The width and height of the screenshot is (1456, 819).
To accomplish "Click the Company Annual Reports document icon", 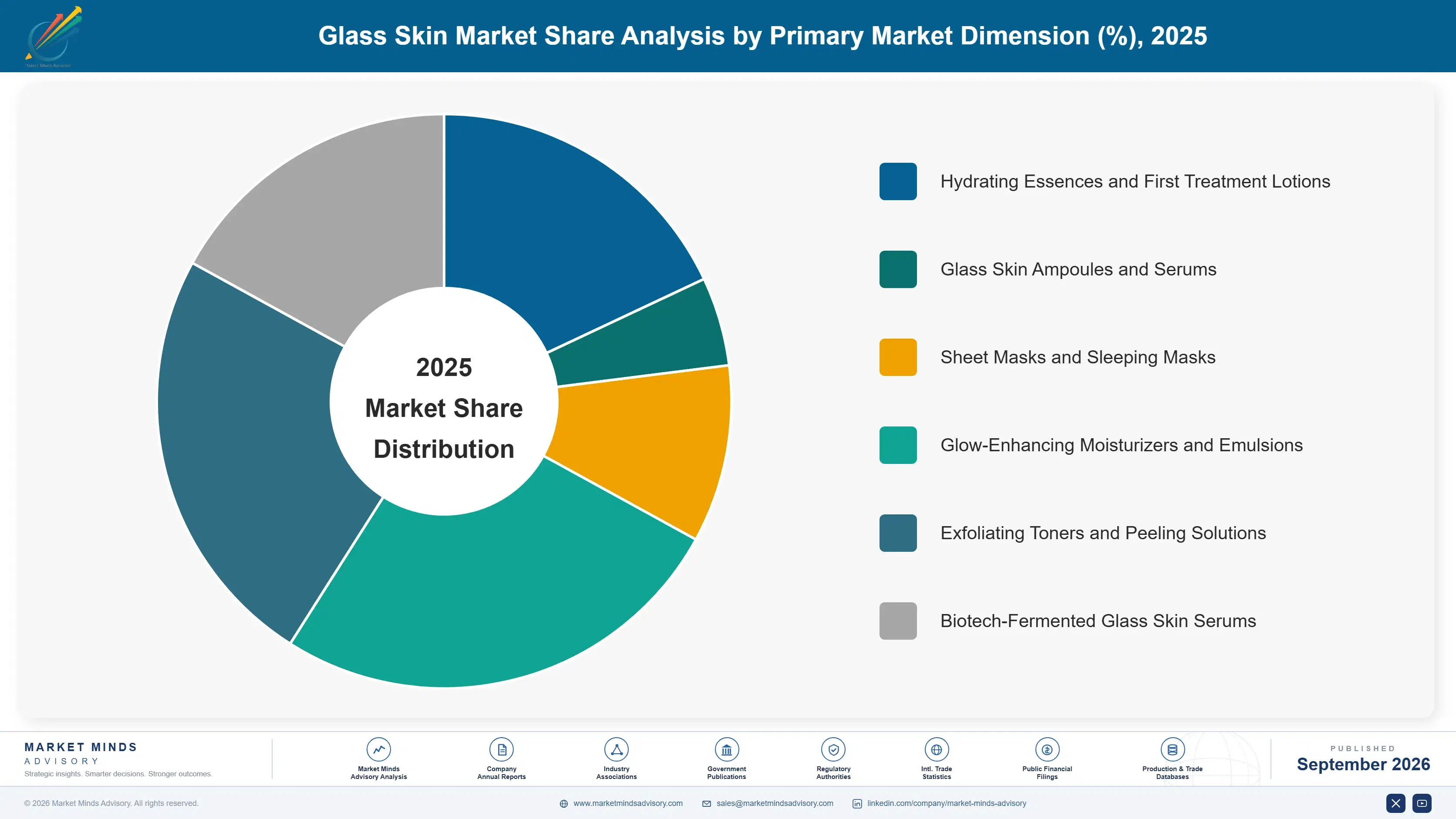I will click(x=501, y=749).
